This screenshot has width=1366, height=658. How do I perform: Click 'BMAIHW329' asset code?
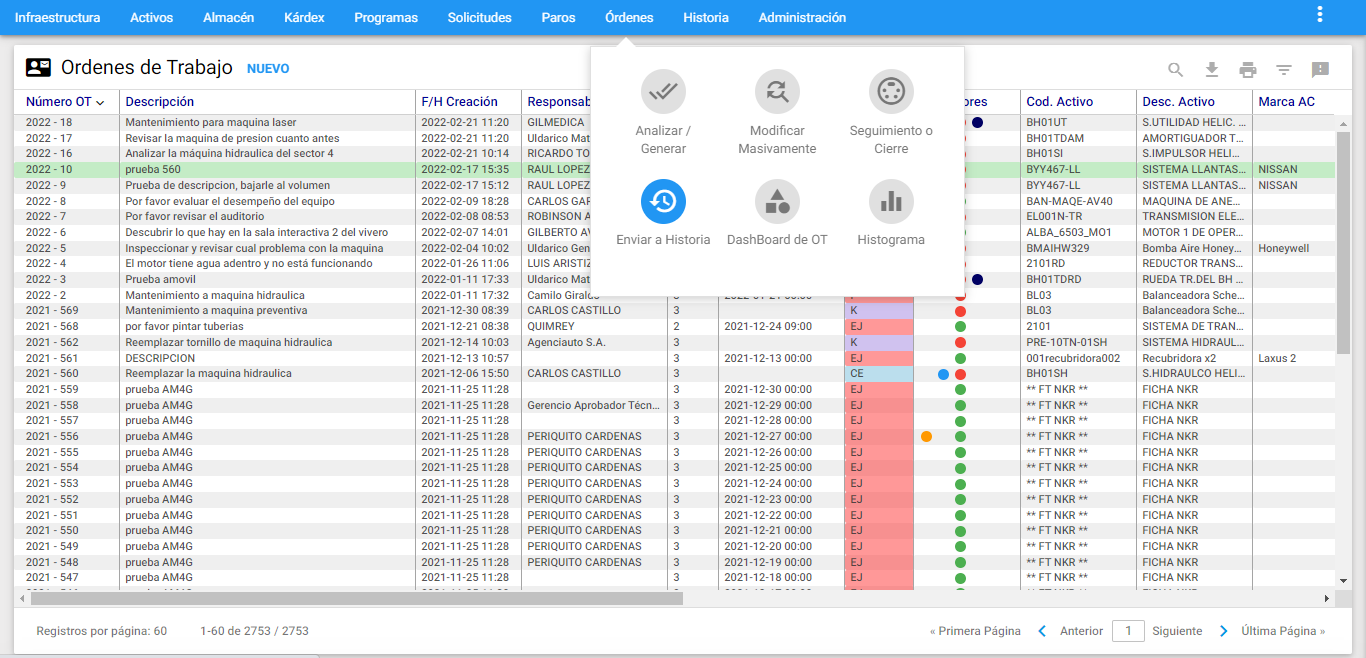tap(1058, 248)
